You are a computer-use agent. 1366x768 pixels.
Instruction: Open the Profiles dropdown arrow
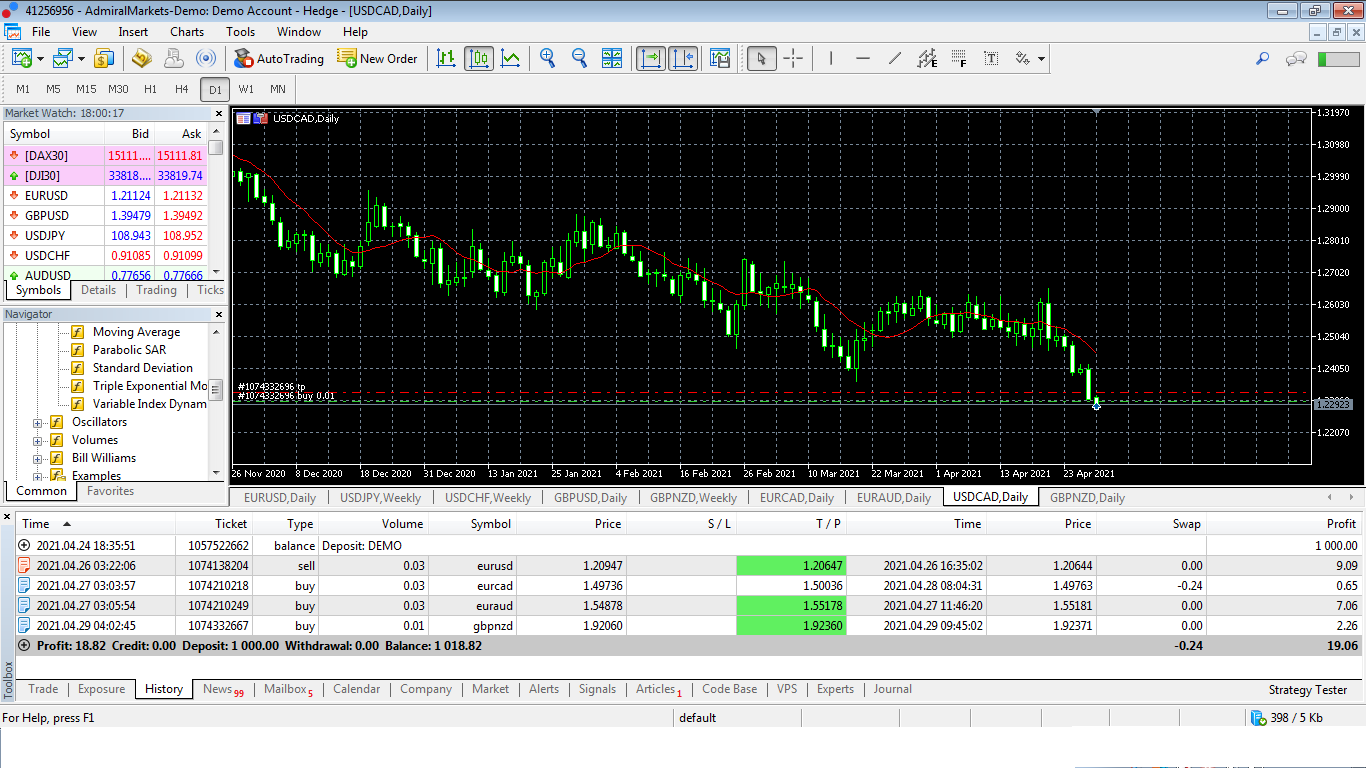tap(81, 59)
